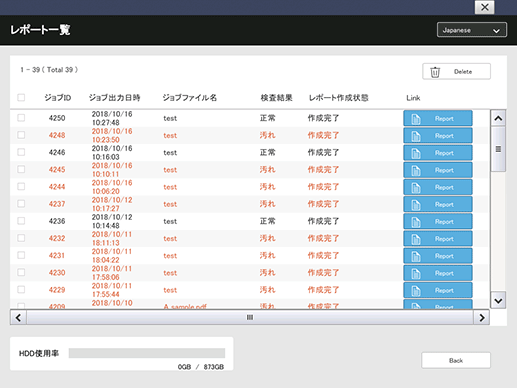This screenshot has width=517, height=388.
Task: Open the Japanese language dropdown
Action: pos(472,30)
